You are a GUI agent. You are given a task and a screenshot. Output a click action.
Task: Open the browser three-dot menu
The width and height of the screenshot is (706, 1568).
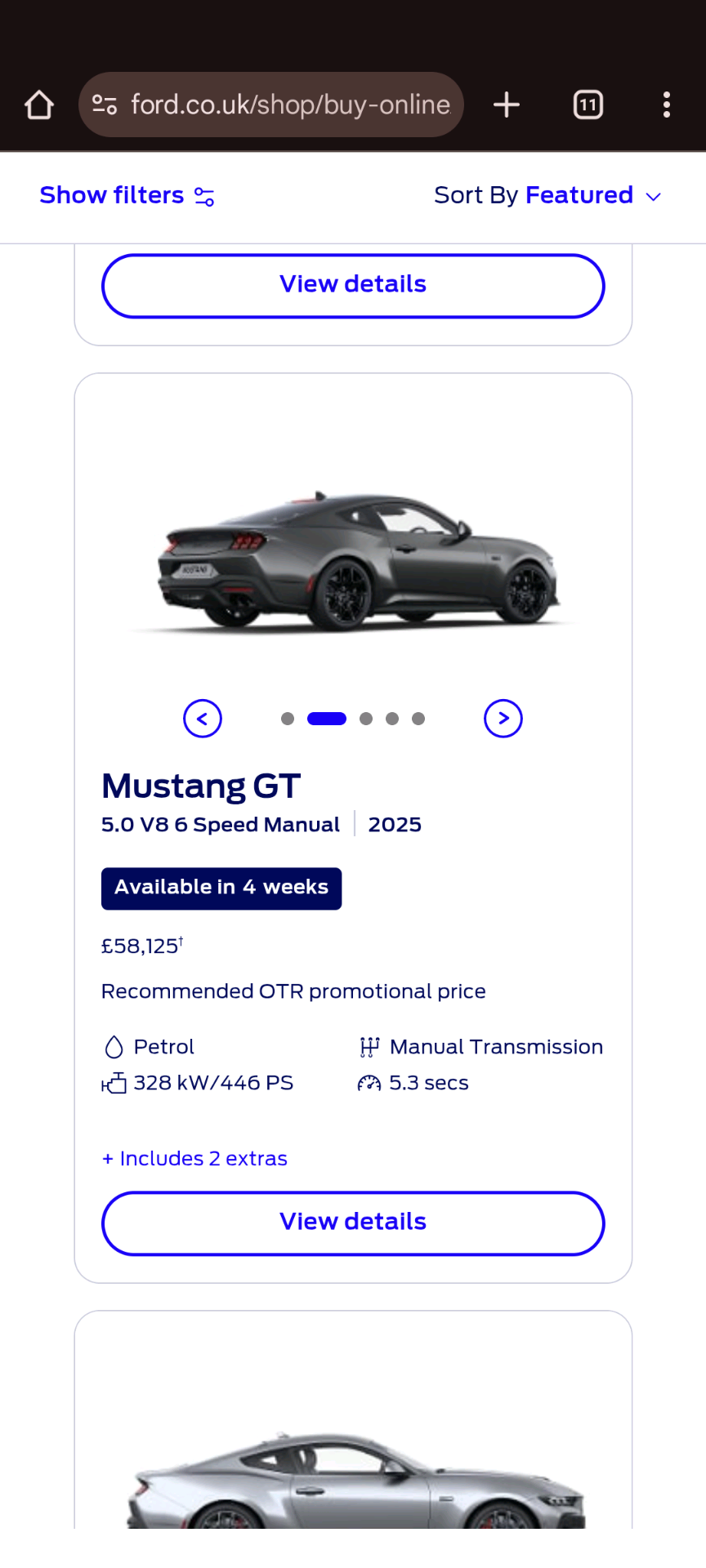[x=667, y=105]
